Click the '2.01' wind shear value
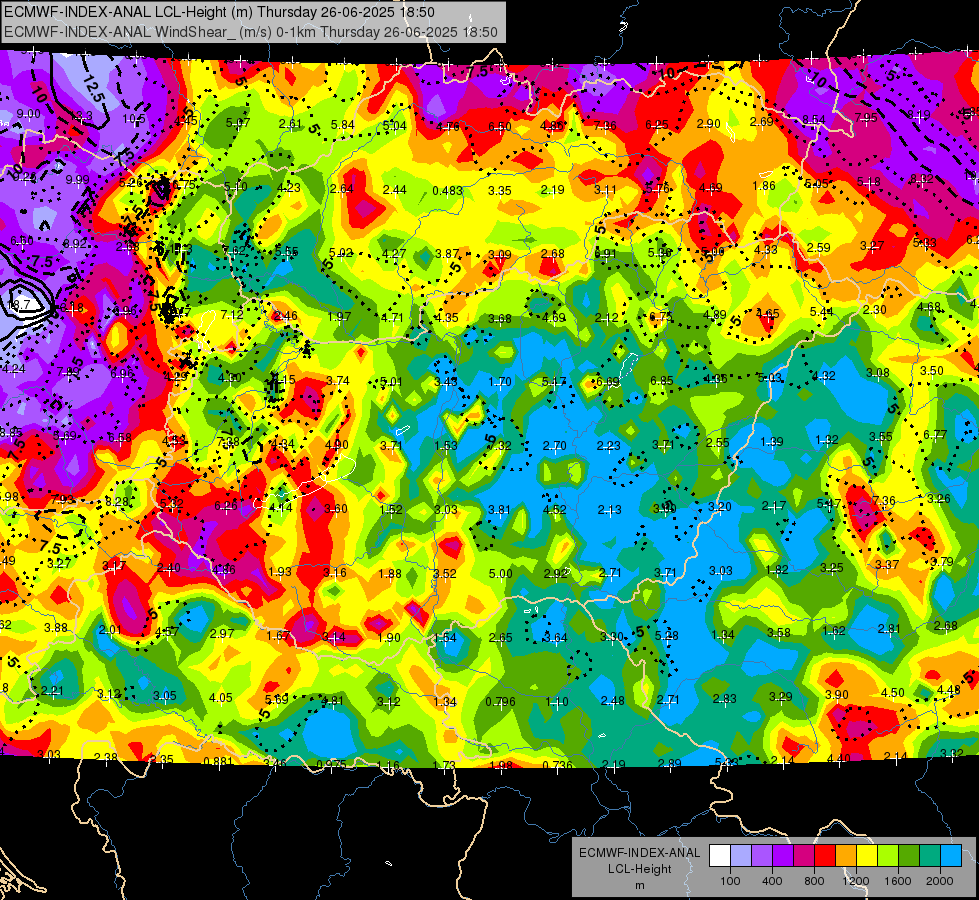This screenshot has height=900, width=979. [x=111, y=629]
